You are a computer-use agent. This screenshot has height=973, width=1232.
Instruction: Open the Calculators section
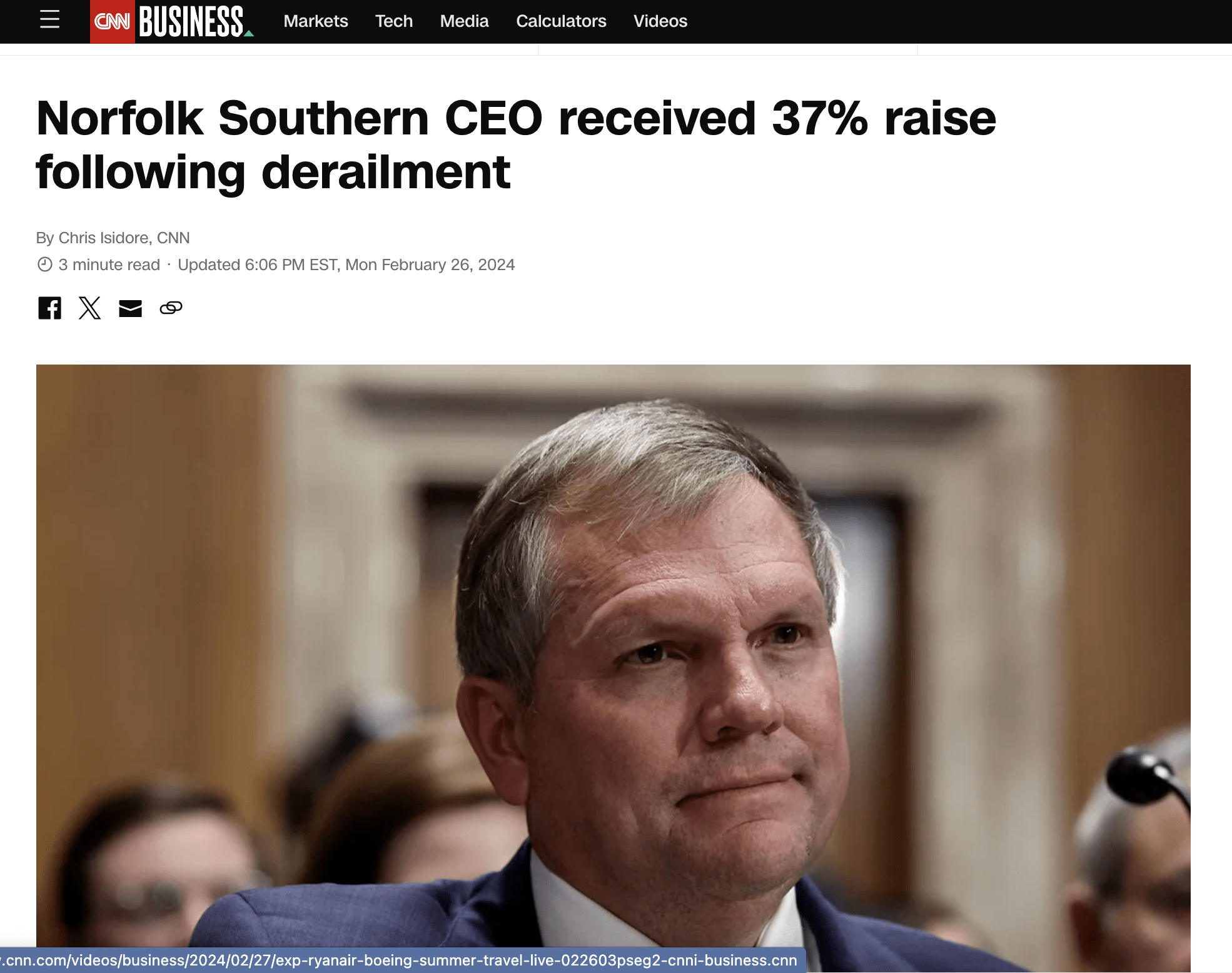pyautogui.click(x=560, y=21)
